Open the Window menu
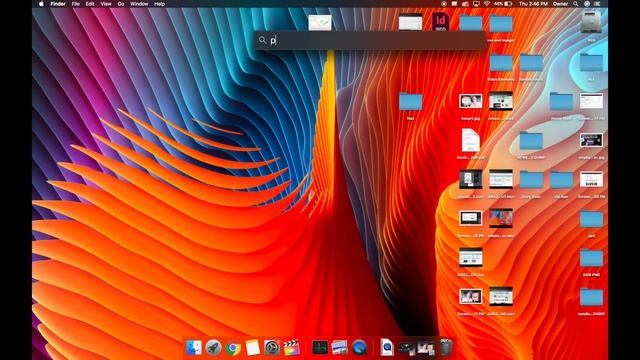640x360 pixels. pyautogui.click(x=139, y=4)
